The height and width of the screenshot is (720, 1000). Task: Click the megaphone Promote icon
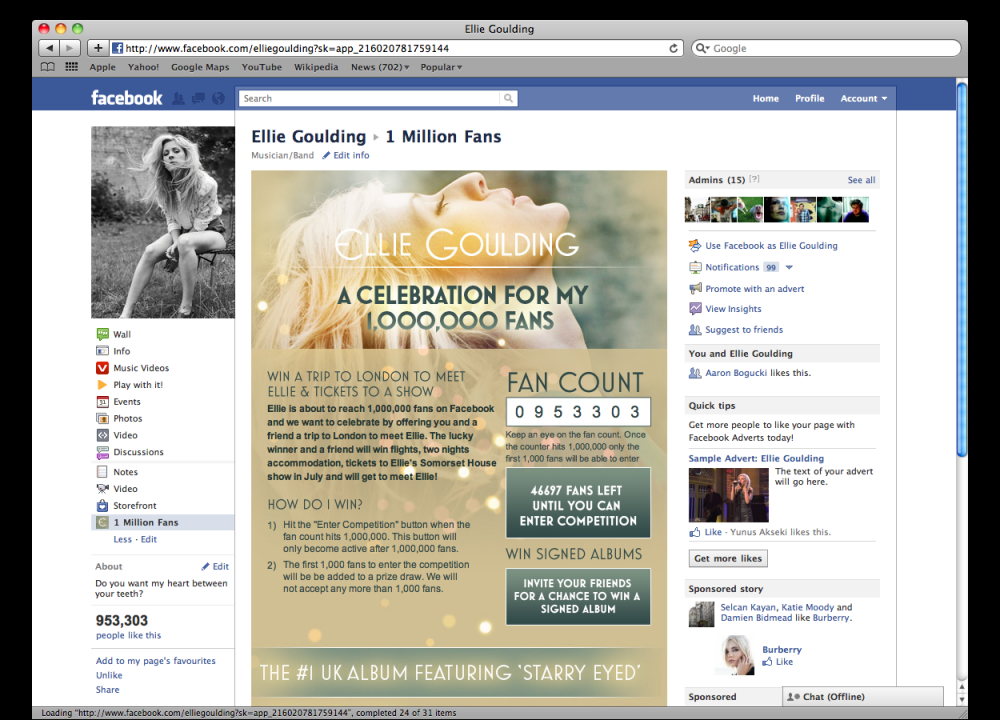pos(695,288)
